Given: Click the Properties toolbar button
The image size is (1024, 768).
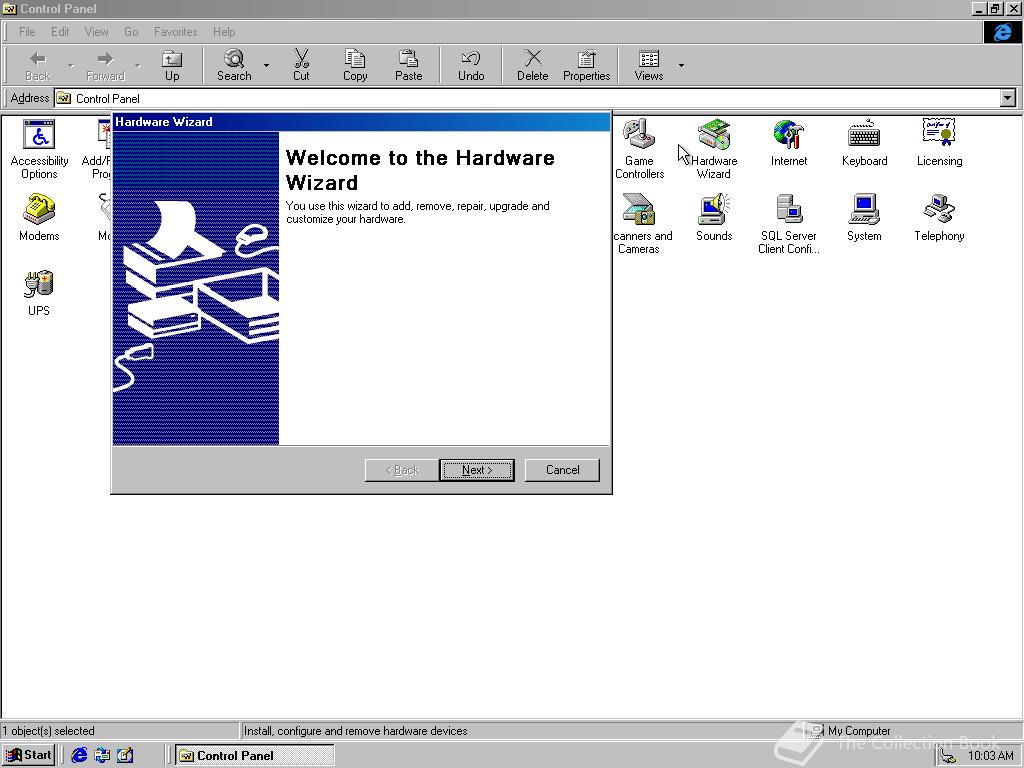Looking at the screenshot, I should coord(586,65).
